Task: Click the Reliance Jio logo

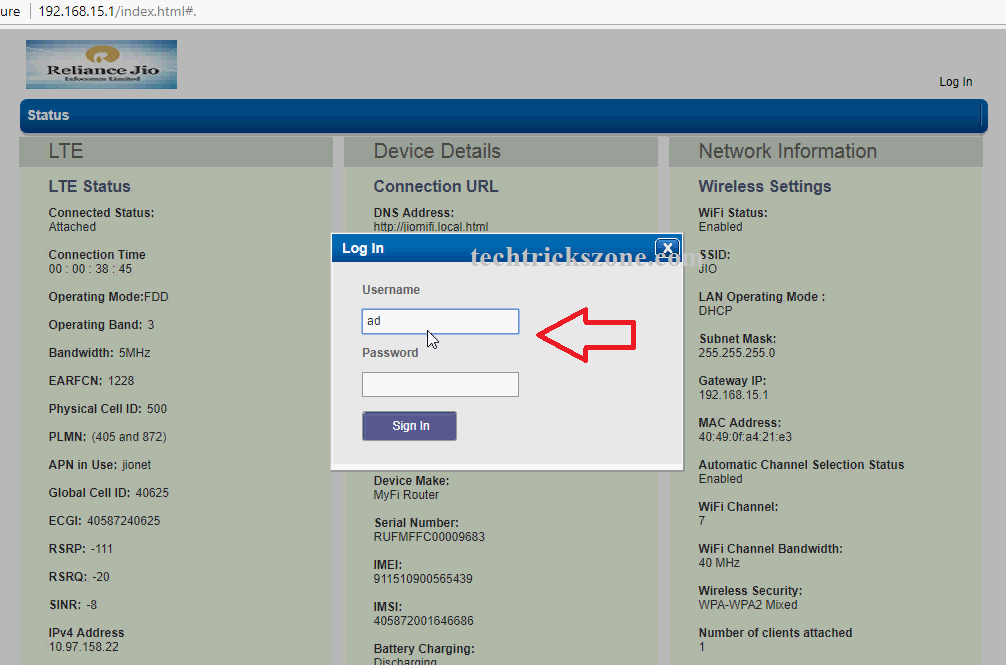Action: point(101,65)
